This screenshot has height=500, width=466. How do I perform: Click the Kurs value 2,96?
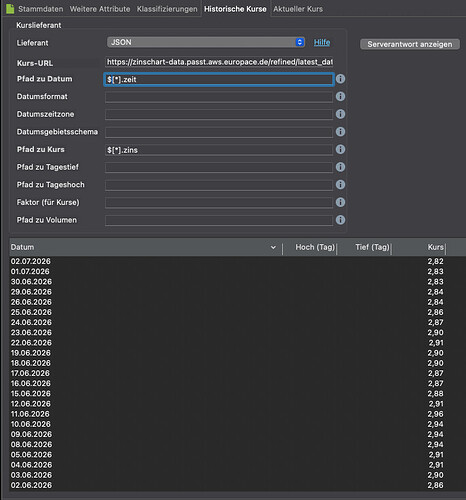coord(436,414)
